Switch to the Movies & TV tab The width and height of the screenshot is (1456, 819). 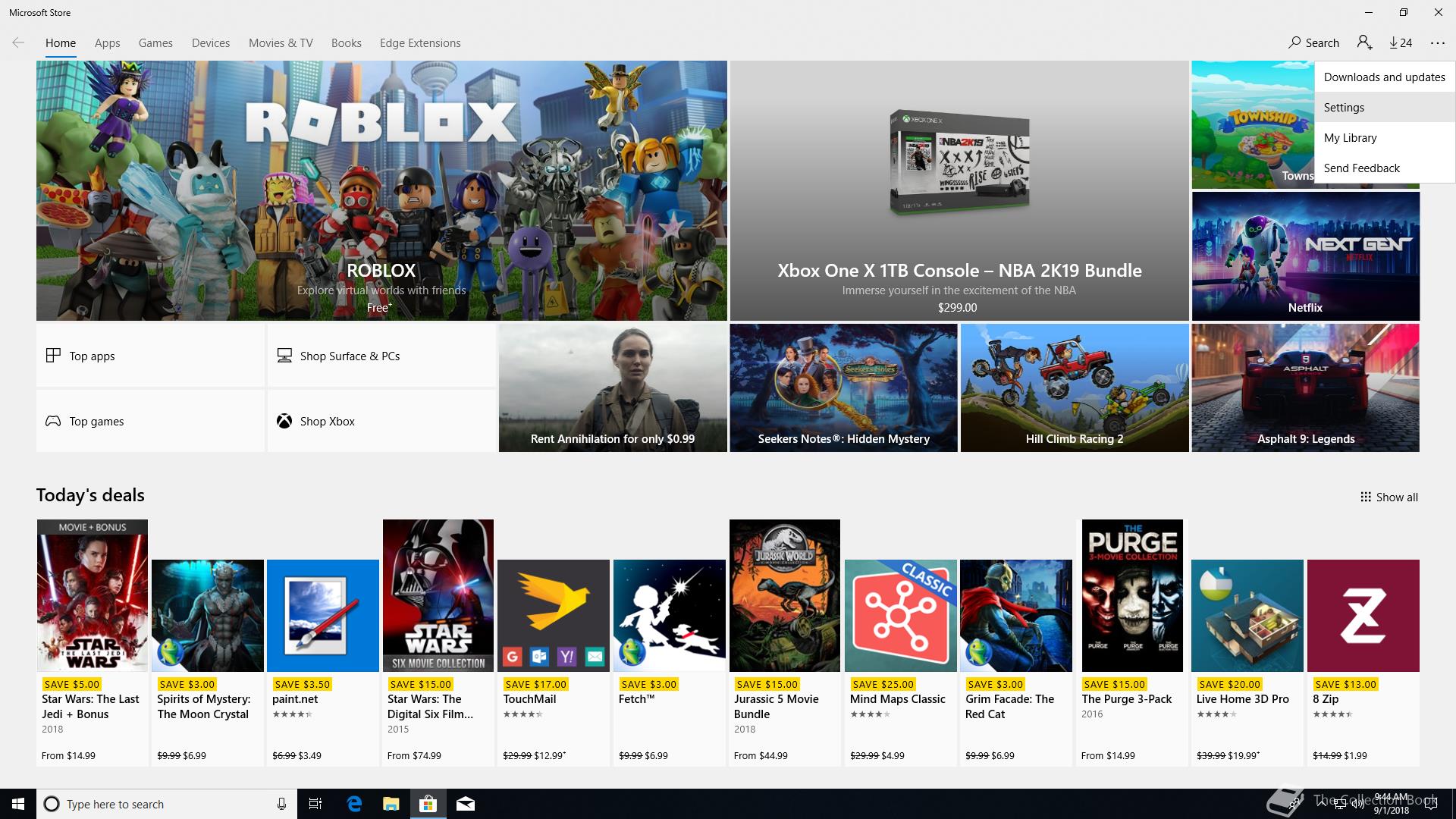[x=281, y=43]
